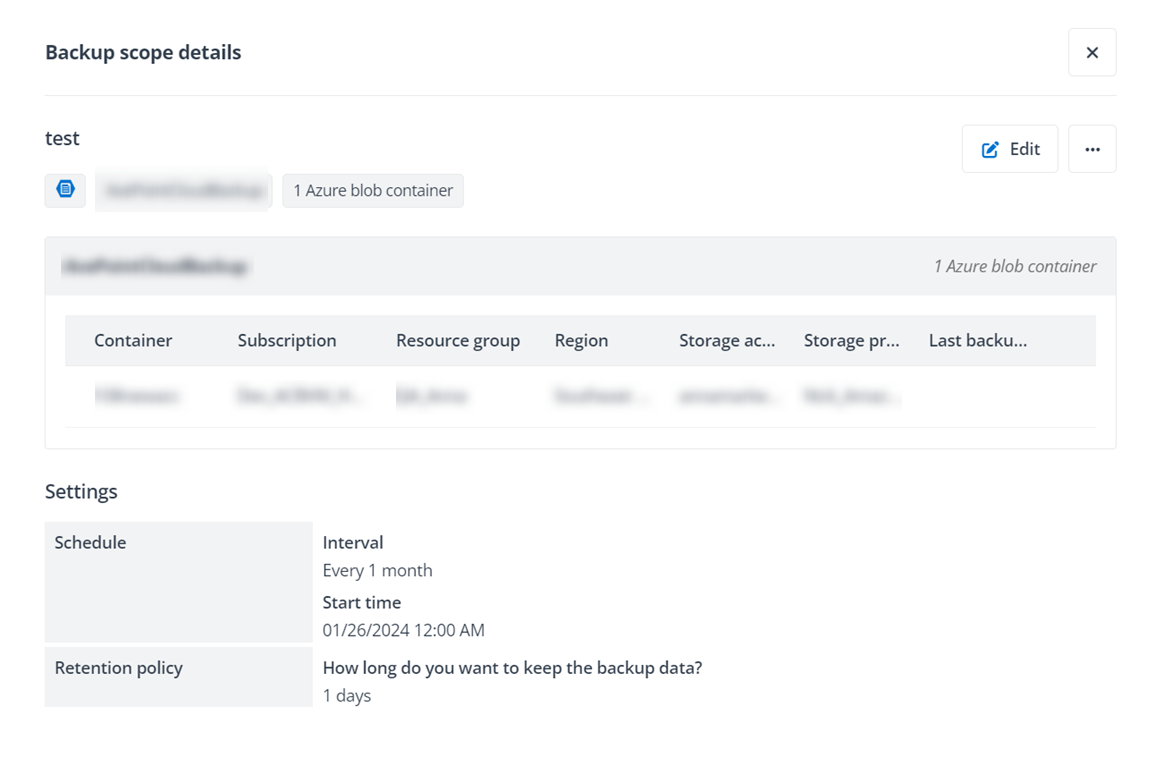
Task: Click the backup start time value
Action: (404, 630)
